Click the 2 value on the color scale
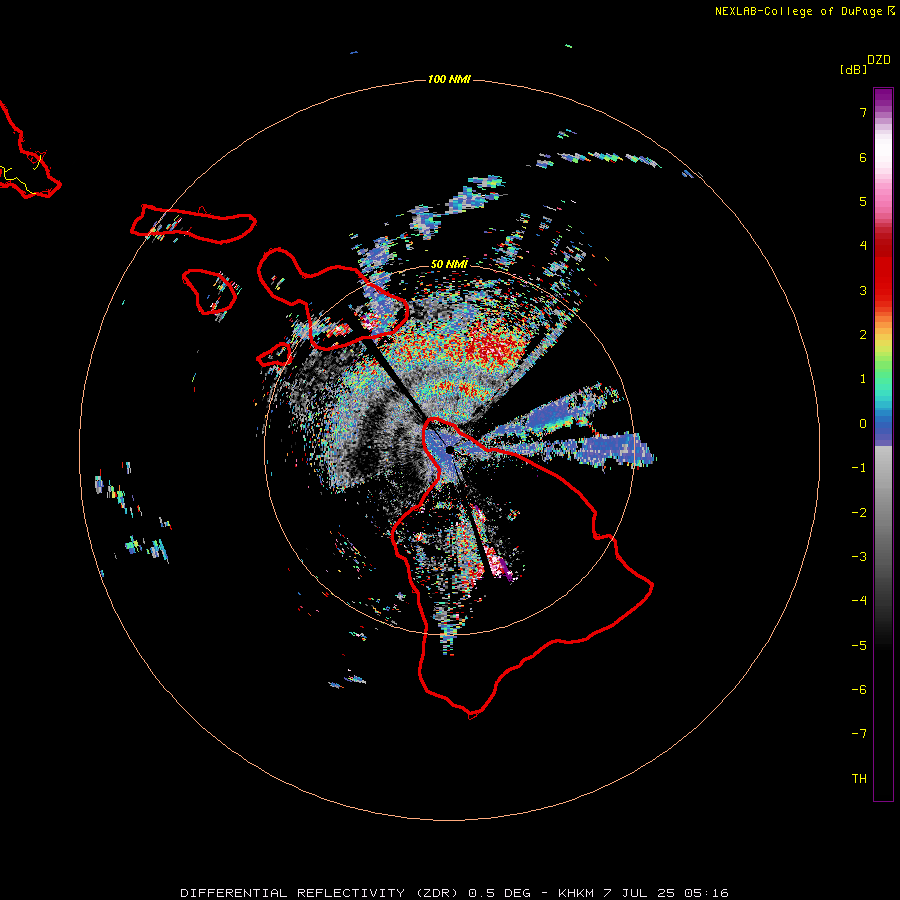This screenshot has width=900, height=900. pyautogui.click(x=863, y=335)
